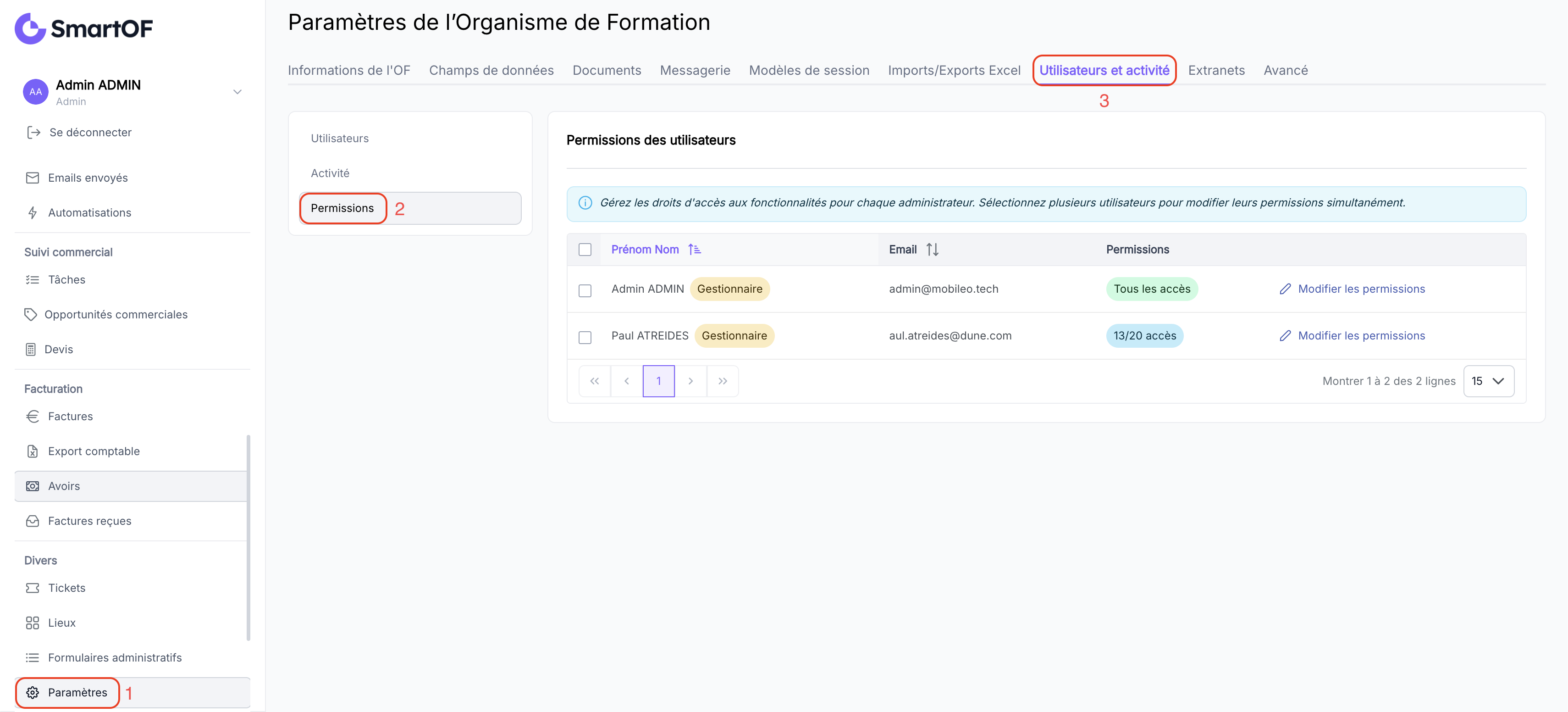
Task: Click Suivi commercial section heading
Action: 68,252
